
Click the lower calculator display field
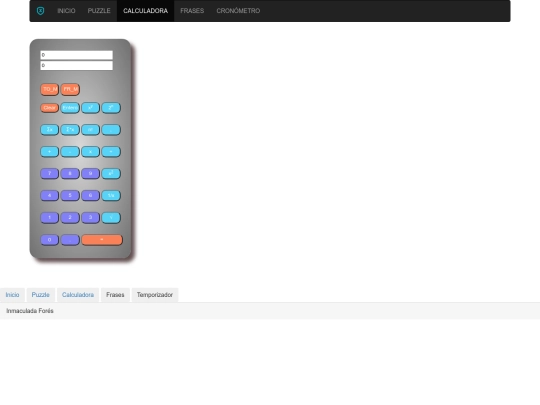[76, 65]
